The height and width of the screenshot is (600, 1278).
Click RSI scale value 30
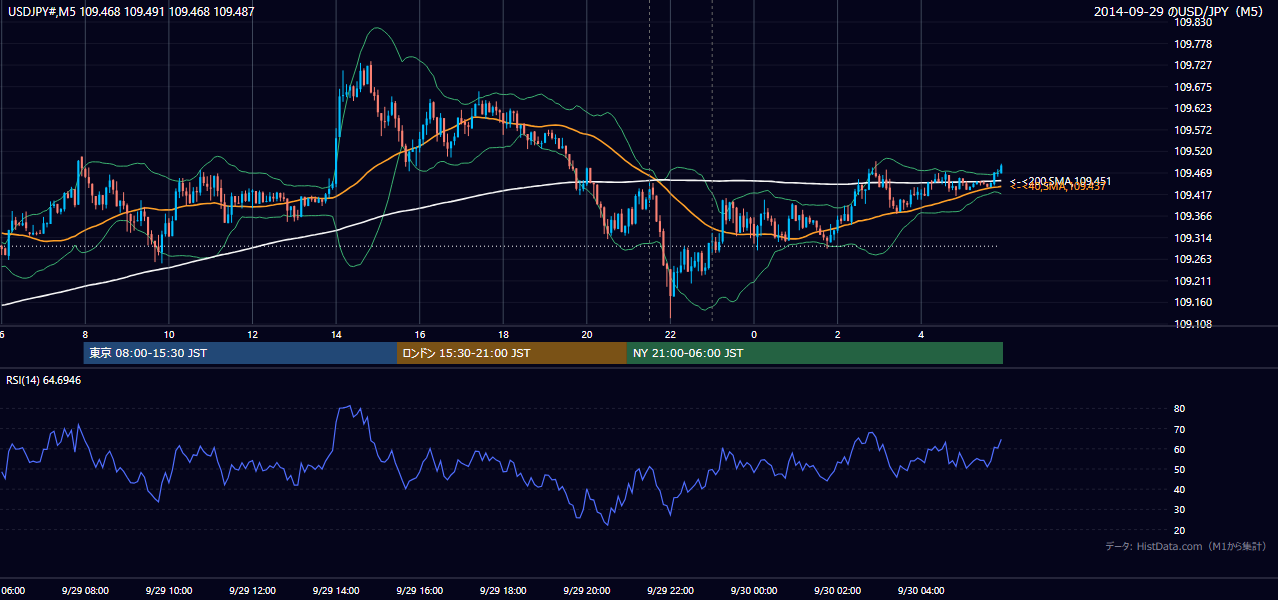[x=1179, y=510]
